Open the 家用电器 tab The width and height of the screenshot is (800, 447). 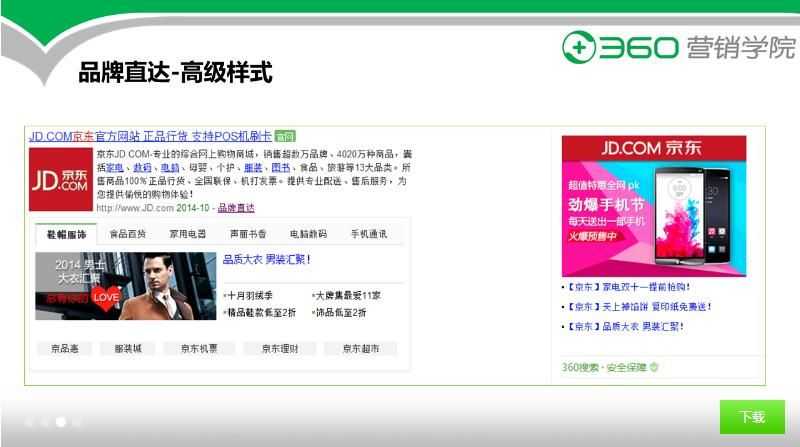point(187,234)
